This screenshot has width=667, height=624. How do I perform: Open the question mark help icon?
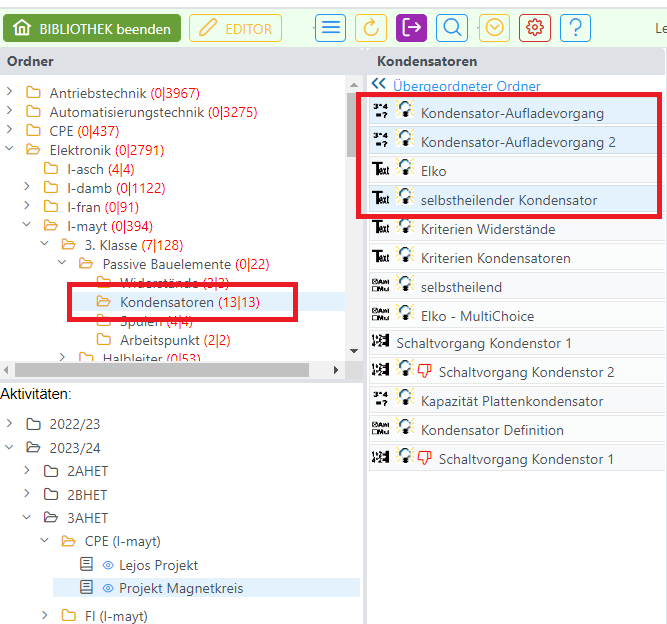pos(575,28)
